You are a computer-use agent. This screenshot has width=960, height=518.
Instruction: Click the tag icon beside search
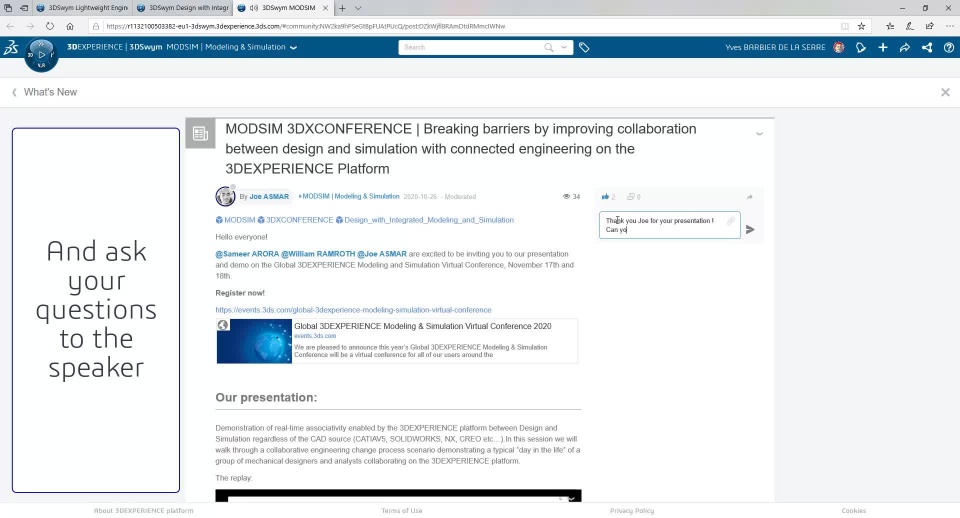(x=584, y=47)
